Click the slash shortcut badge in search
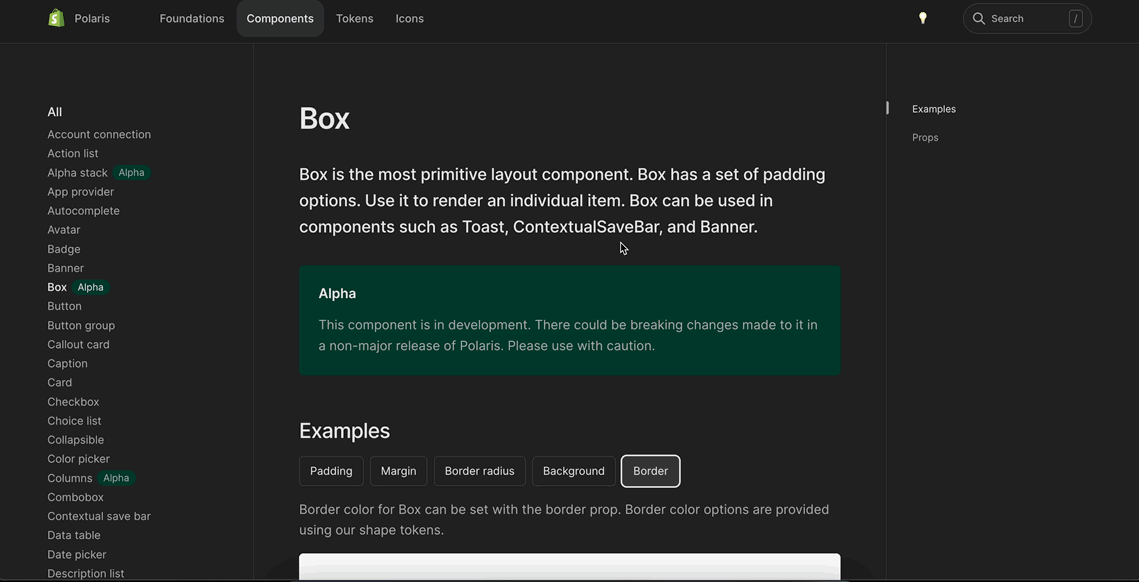Screen dimensions: 1139x582 [1074, 18]
